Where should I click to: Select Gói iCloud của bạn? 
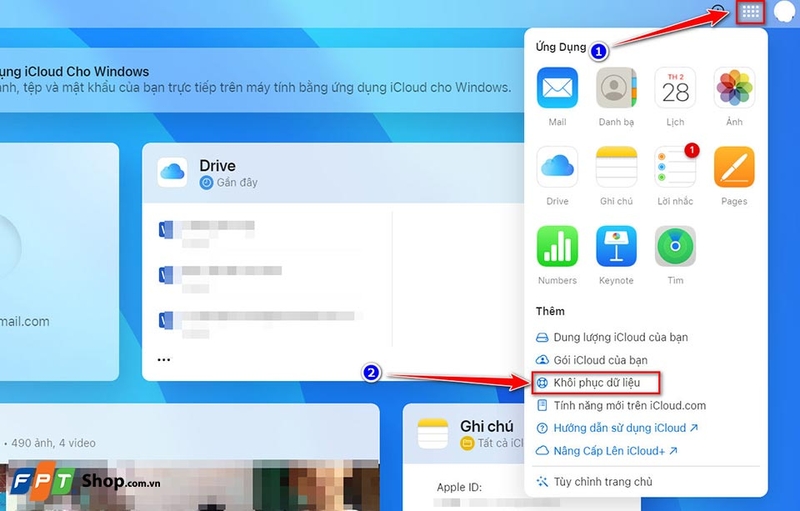tap(591, 360)
